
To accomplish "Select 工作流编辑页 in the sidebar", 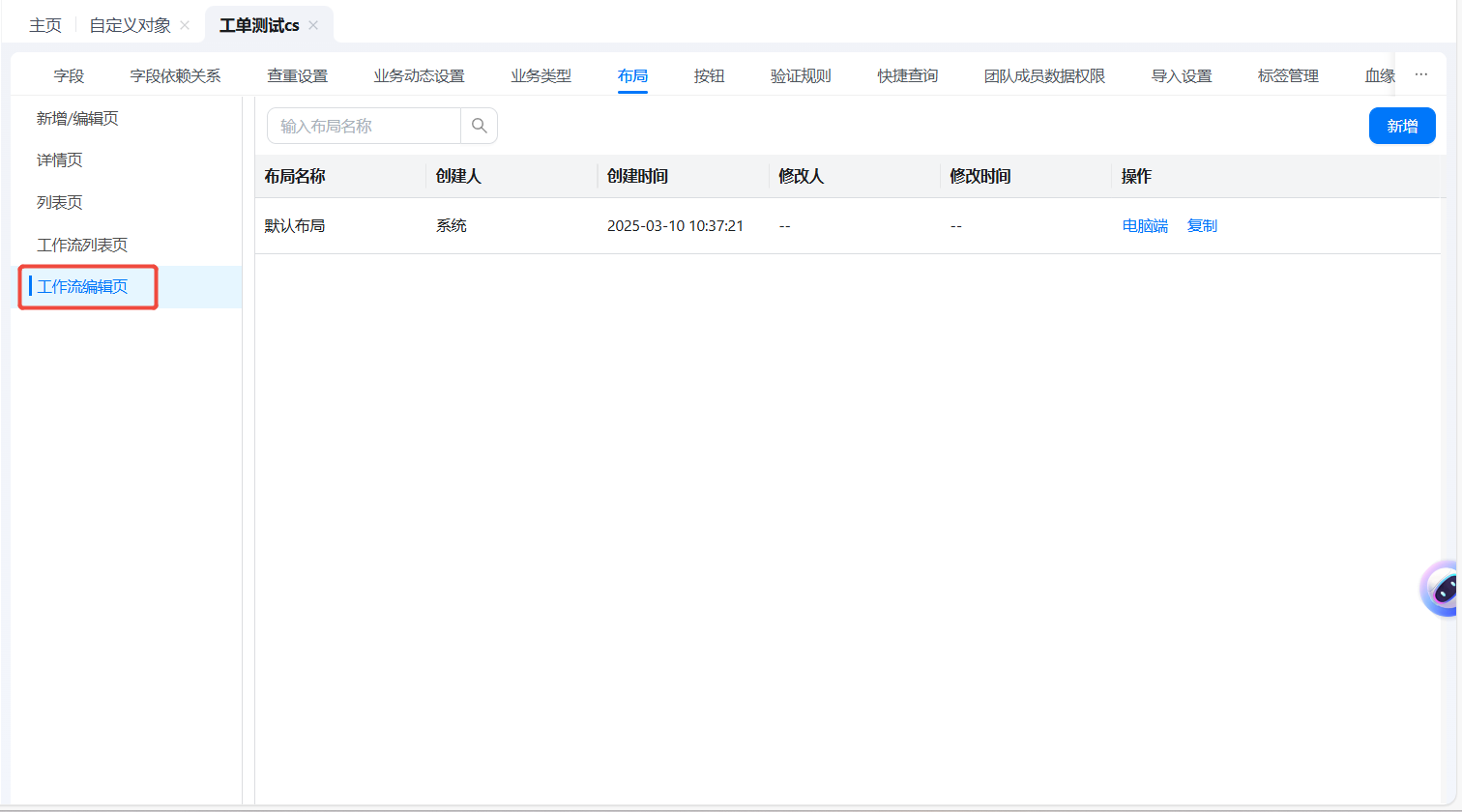I will 127,286.
